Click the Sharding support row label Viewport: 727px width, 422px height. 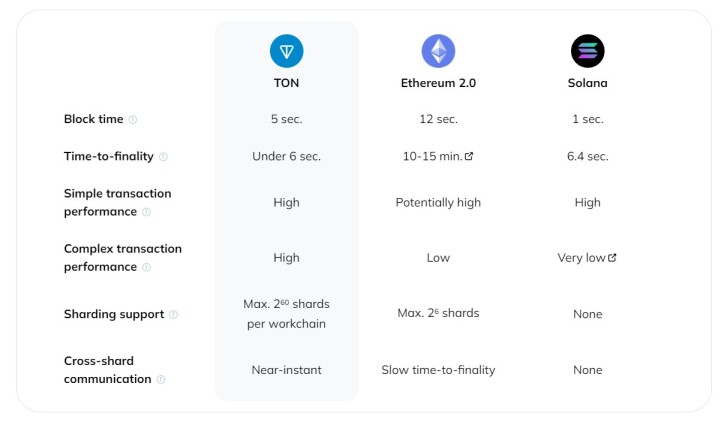(x=114, y=314)
